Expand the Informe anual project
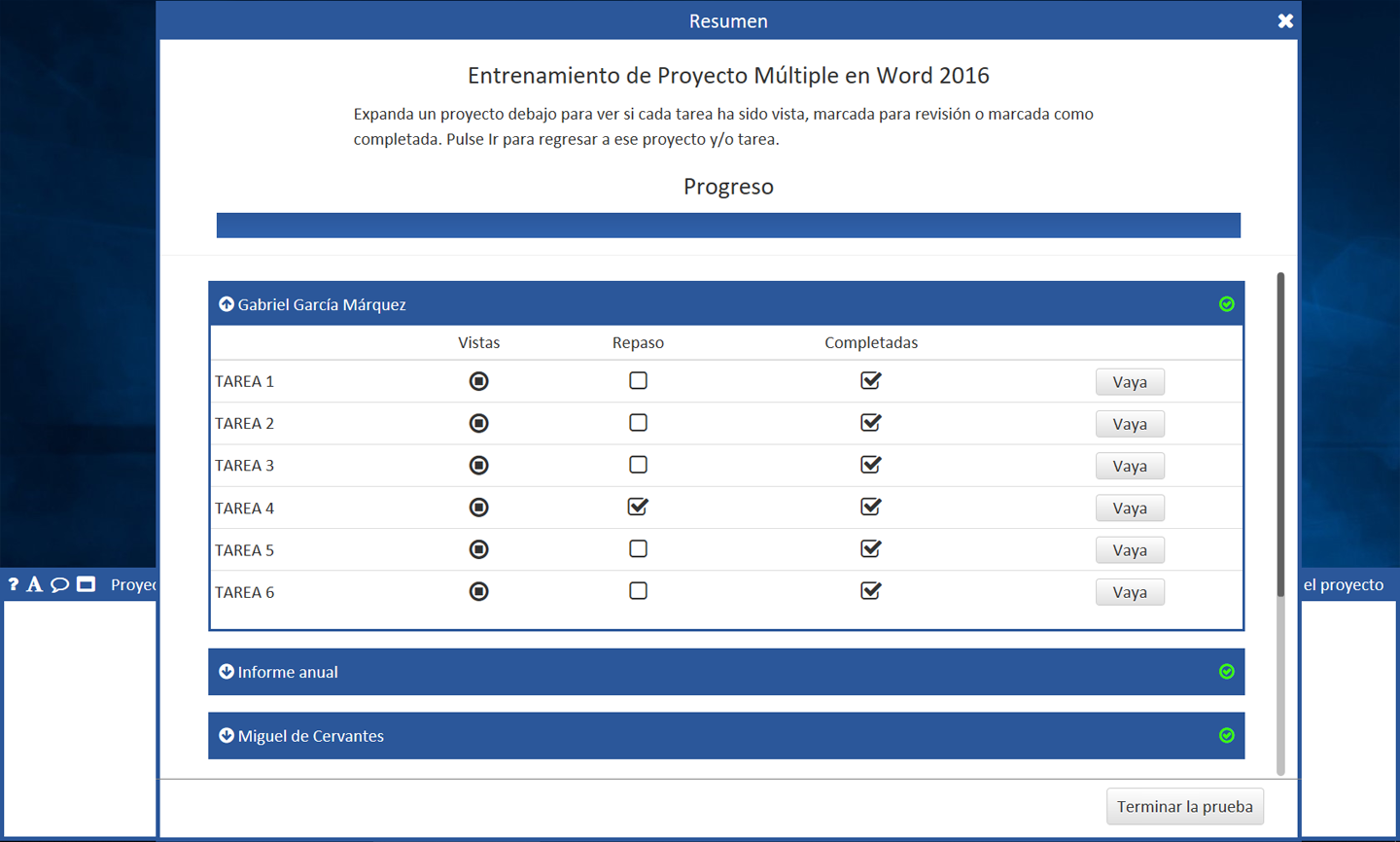This screenshot has width=1400, height=842. click(x=227, y=672)
